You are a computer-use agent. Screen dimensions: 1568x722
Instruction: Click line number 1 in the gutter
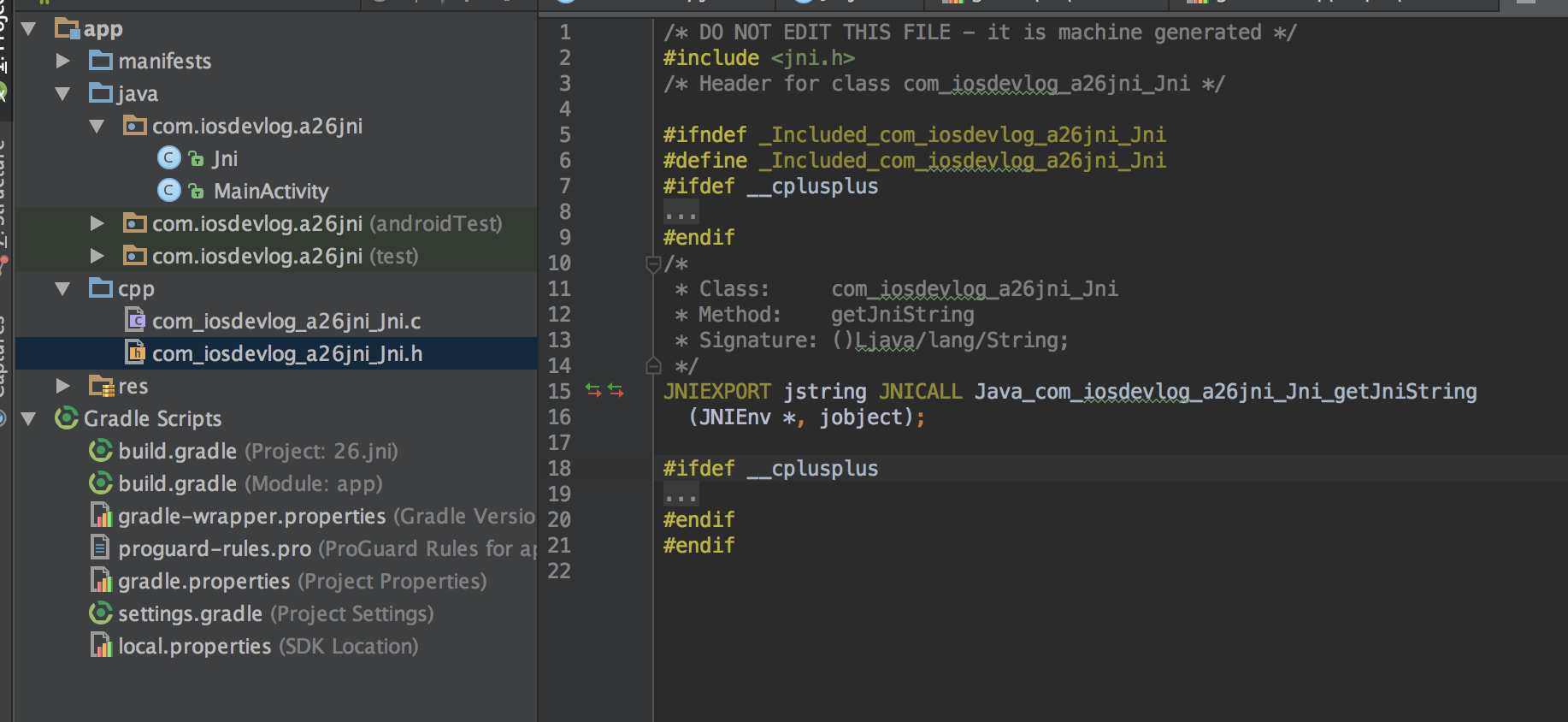(565, 33)
